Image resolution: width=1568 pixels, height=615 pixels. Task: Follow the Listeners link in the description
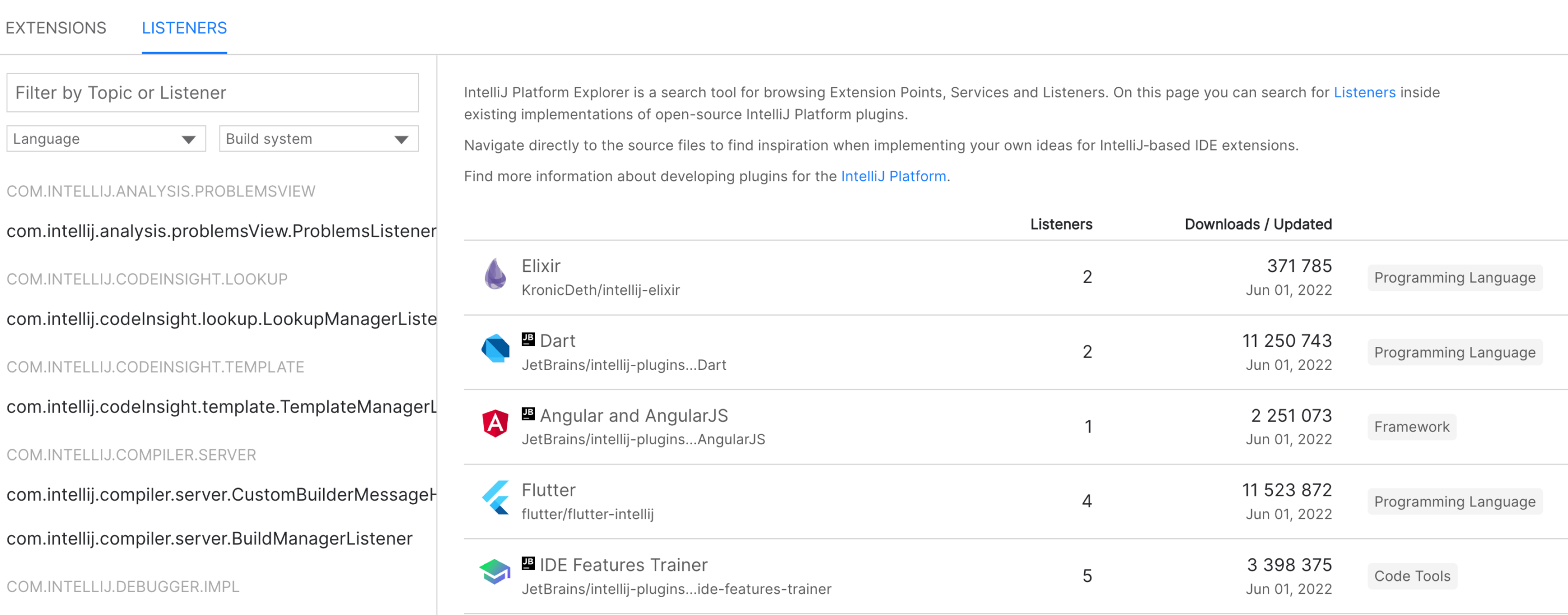pyautogui.click(x=1364, y=92)
